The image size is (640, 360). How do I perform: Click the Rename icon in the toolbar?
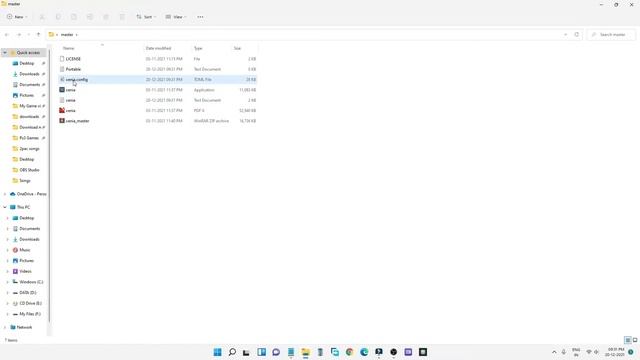[90, 17]
